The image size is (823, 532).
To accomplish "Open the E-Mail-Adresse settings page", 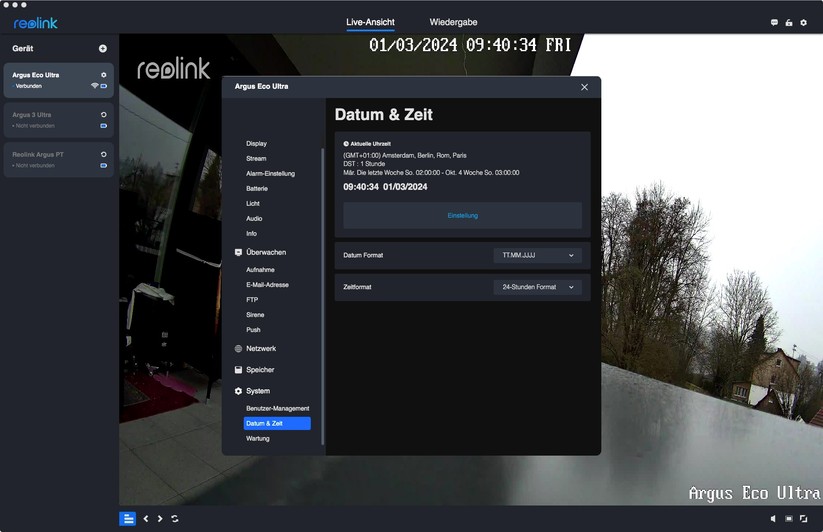I will click(x=267, y=285).
